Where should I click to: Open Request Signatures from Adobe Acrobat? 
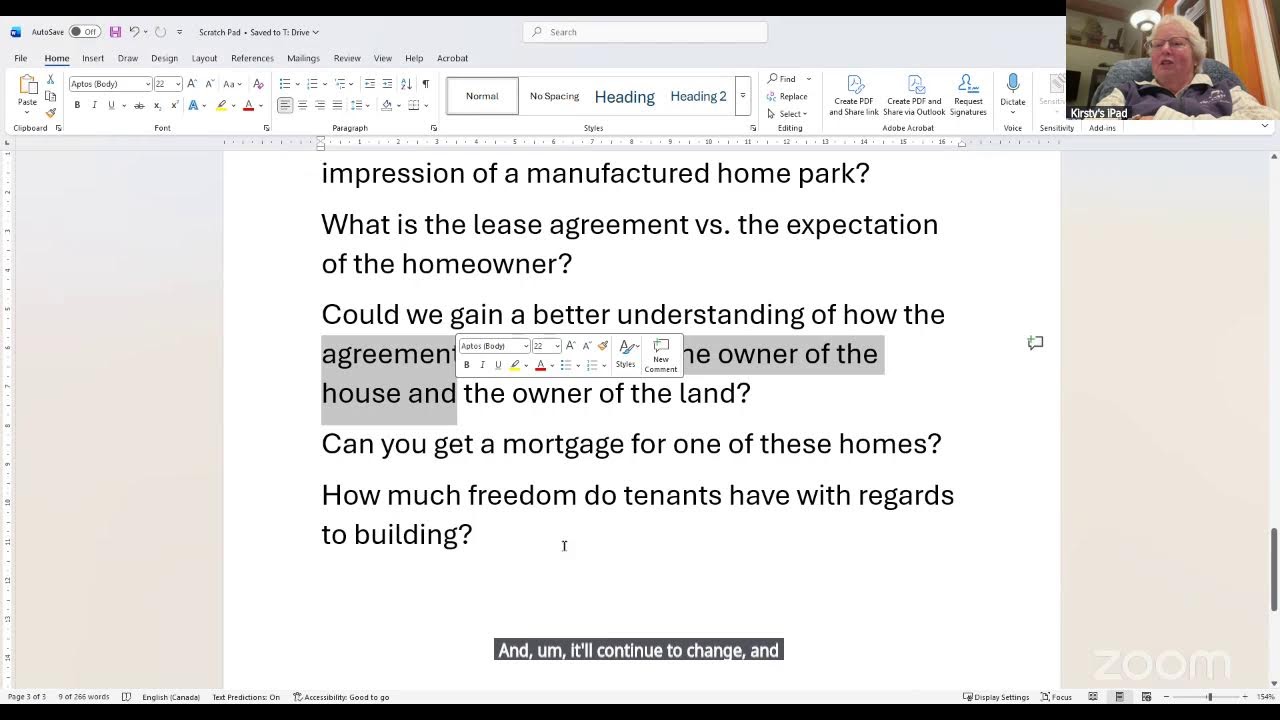(x=968, y=96)
